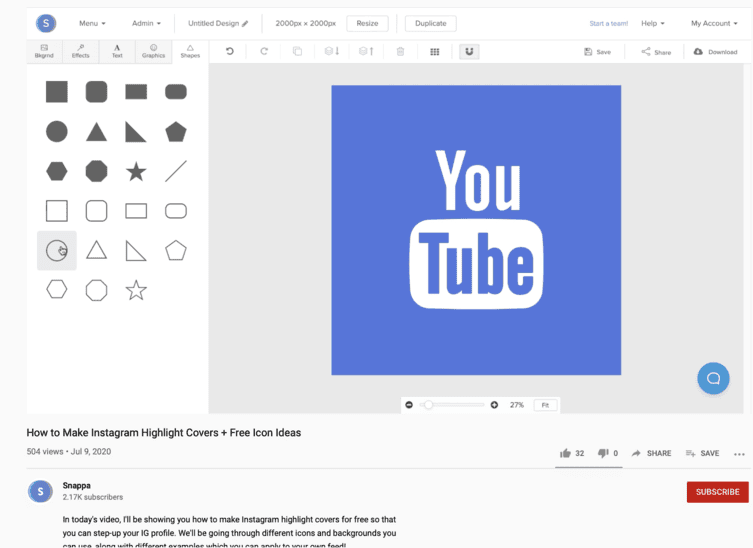Open the Snappa channel name link
Screen dimensions: 753x548
click(x=76, y=486)
